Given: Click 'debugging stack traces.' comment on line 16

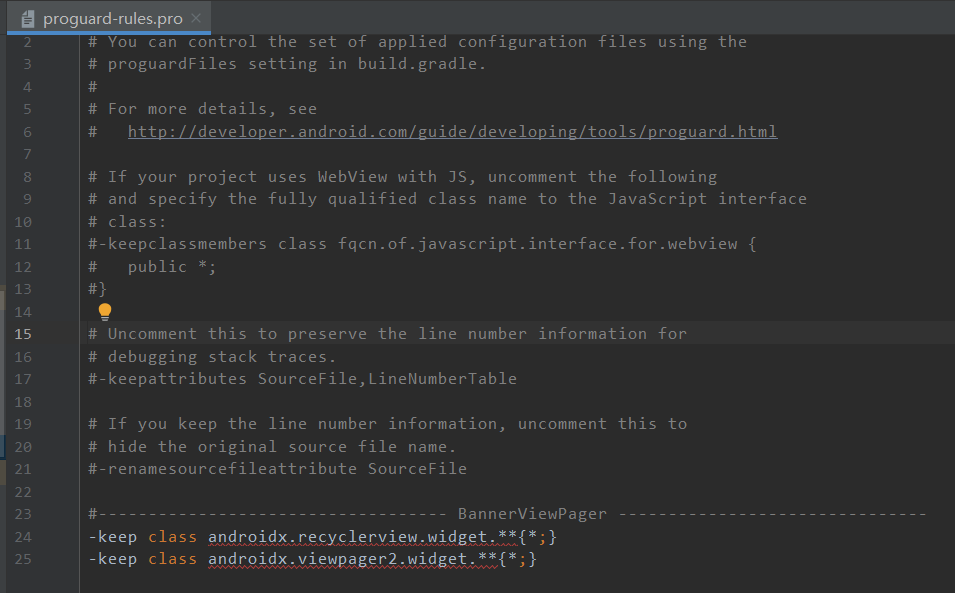Looking at the screenshot, I should point(222,357).
